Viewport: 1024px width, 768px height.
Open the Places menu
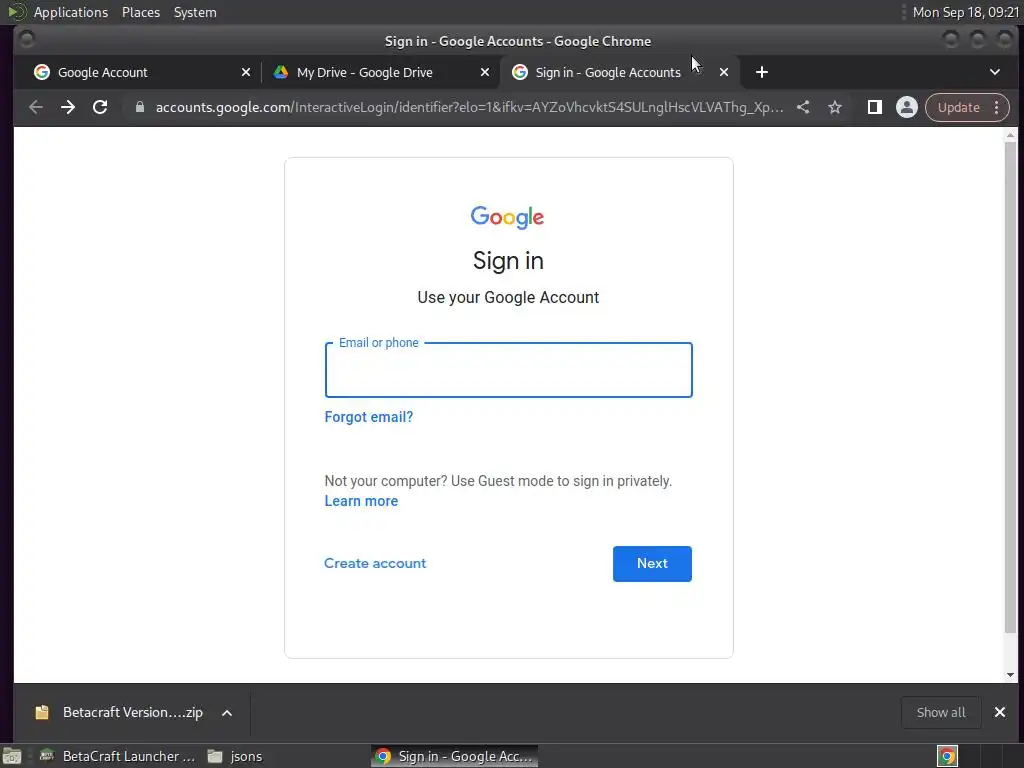(140, 12)
